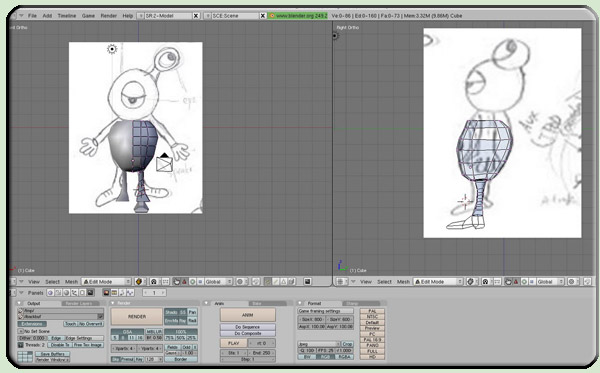Change draw type in right viewport header
Image resolution: width=600 pixels, height=373 pixels.
click(x=472, y=282)
